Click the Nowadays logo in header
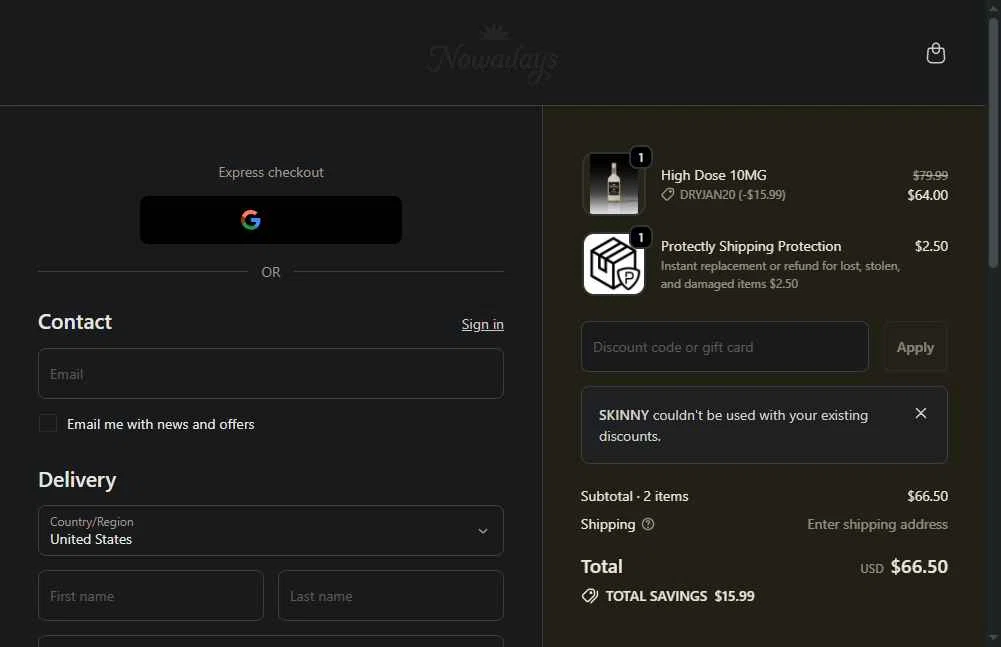The image size is (1001, 647). 493,55
